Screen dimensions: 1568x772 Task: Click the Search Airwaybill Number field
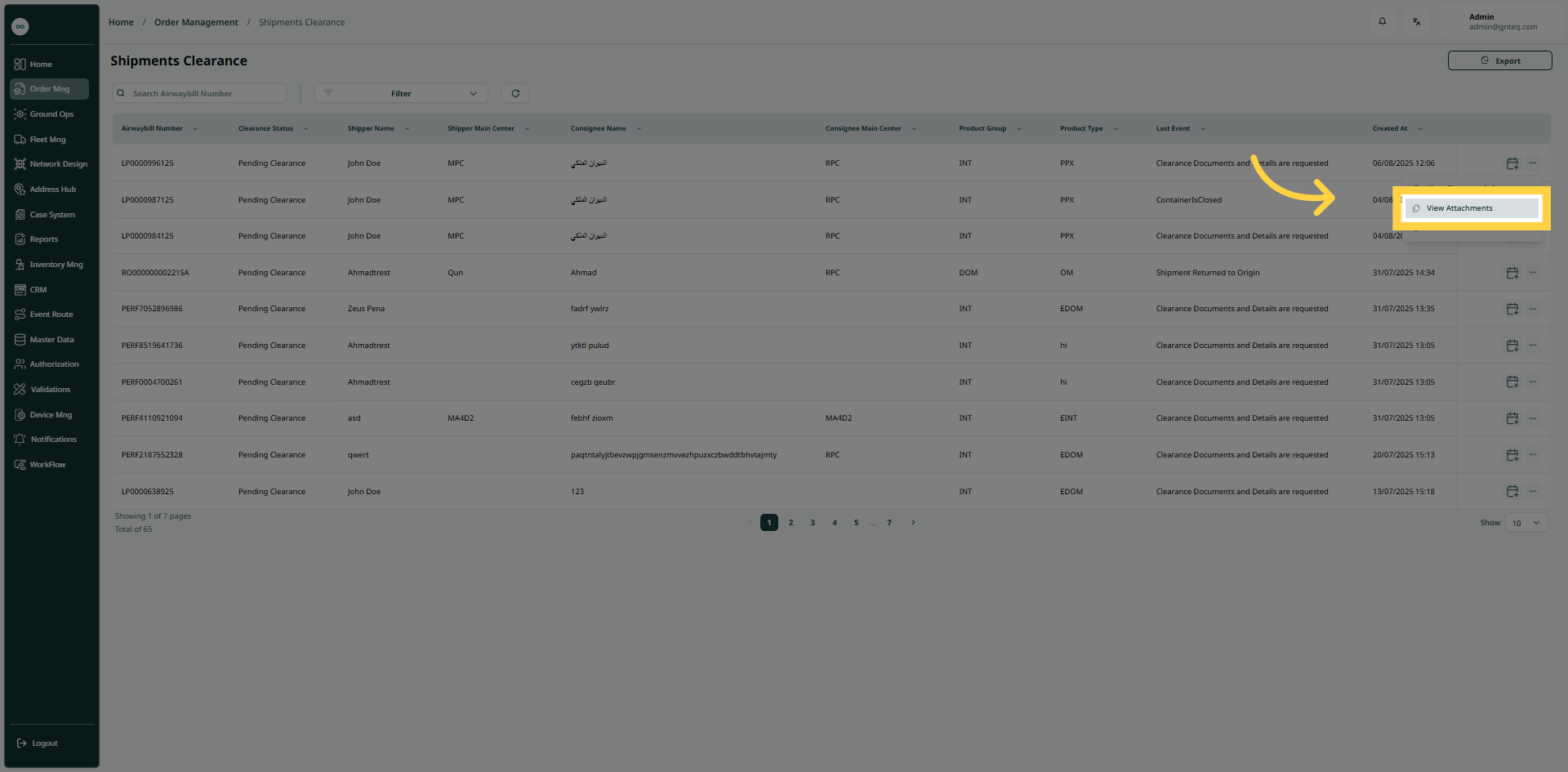pos(200,93)
